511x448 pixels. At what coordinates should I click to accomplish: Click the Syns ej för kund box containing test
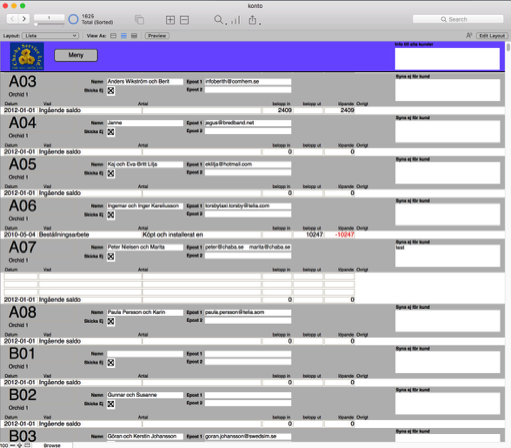click(x=447, y=256)
